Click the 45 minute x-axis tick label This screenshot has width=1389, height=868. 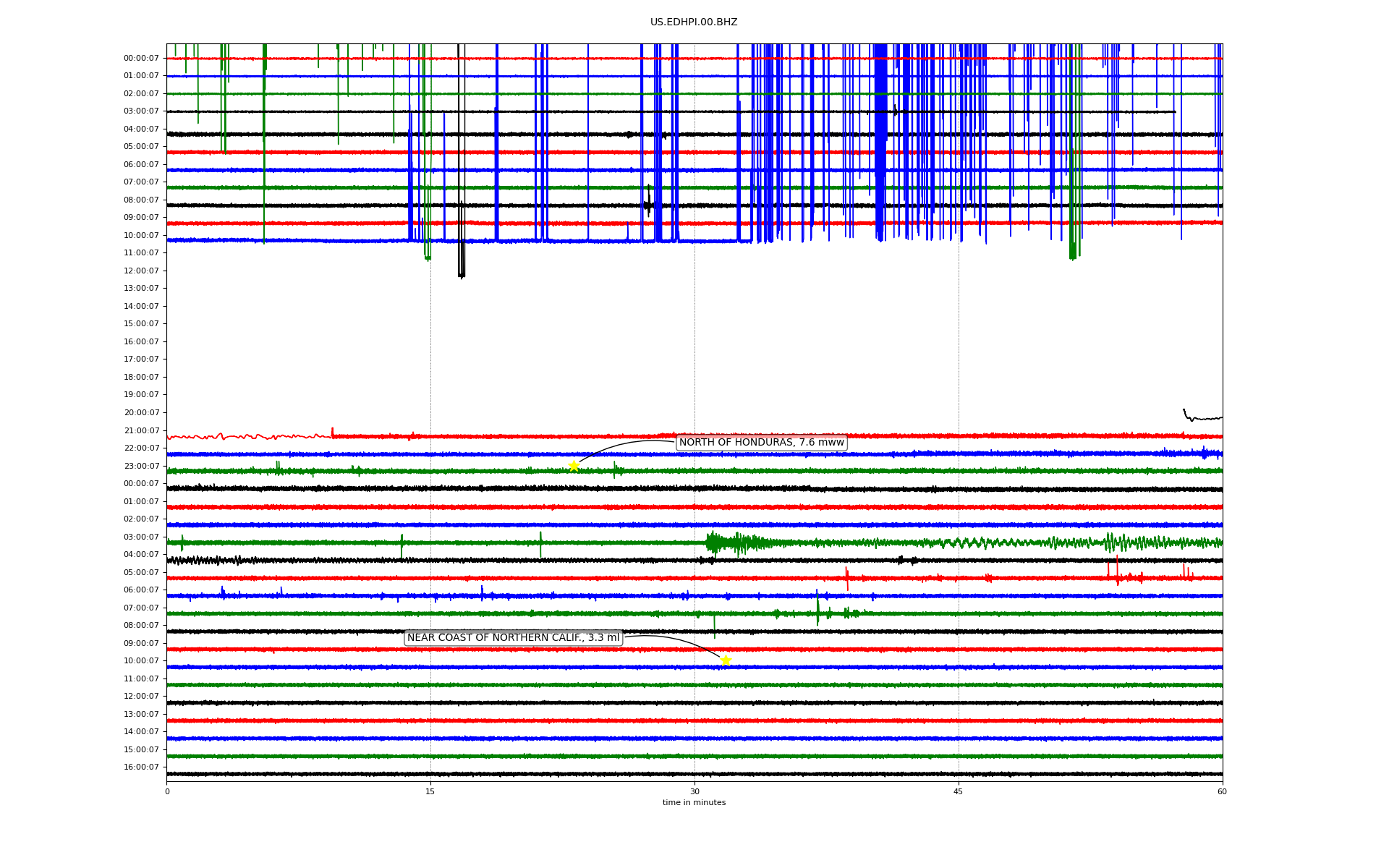click(959, 791)
